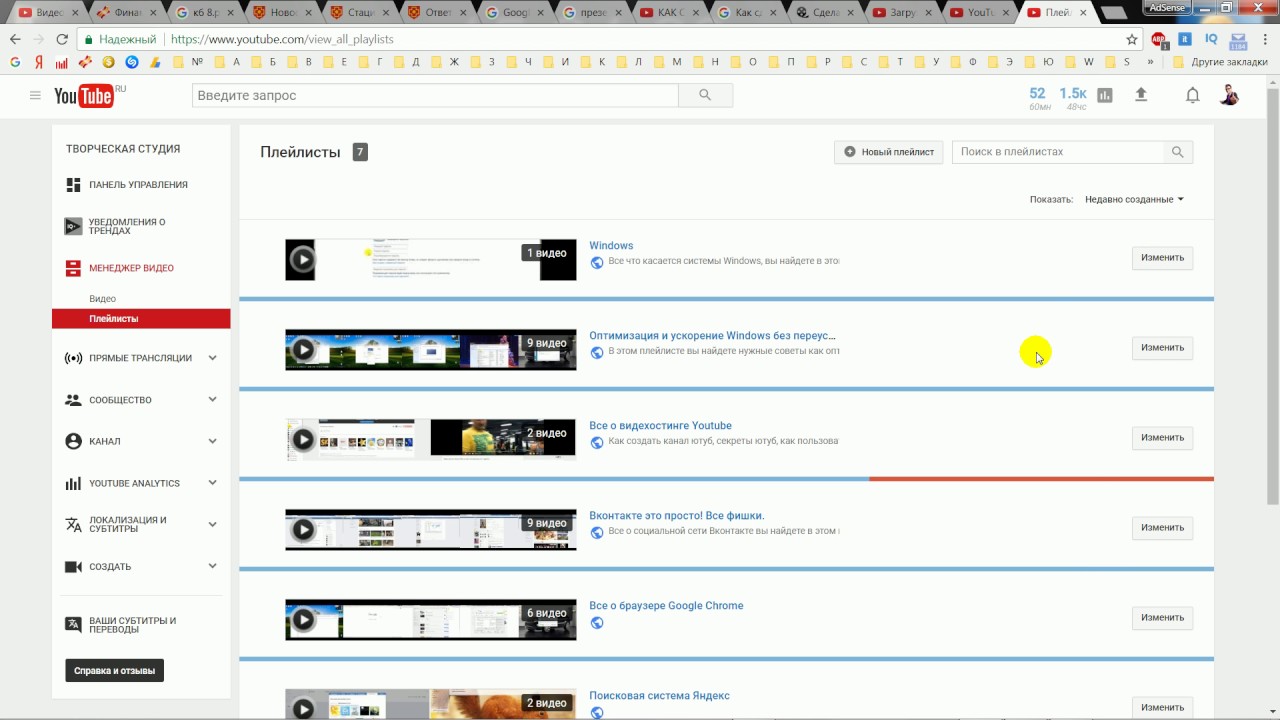Expand Локализация и субтитры section
The width and height of the screenshot is (1280, 720).
click(213, 524)
